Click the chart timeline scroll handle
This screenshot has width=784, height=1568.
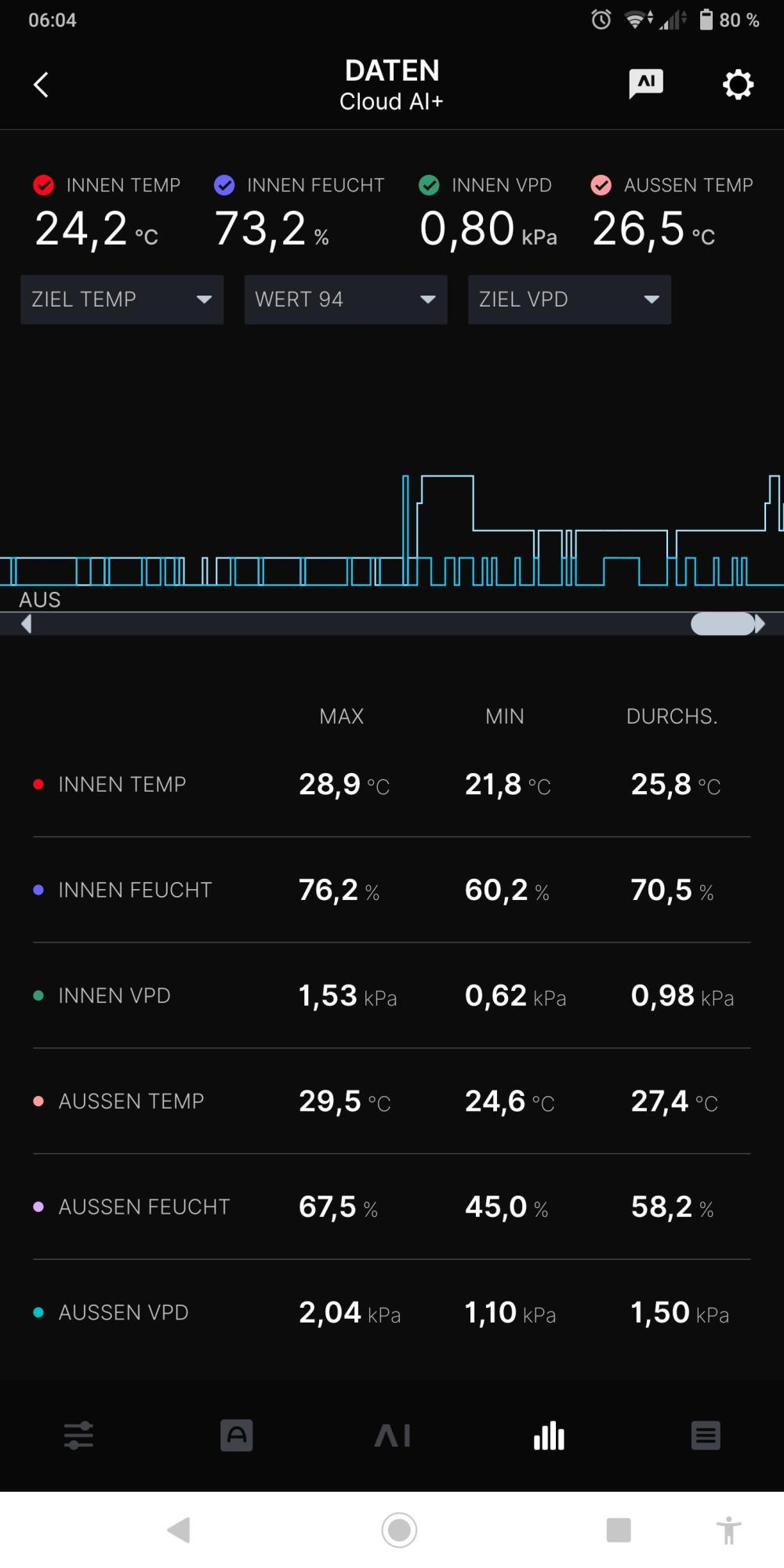coord(722,624)
